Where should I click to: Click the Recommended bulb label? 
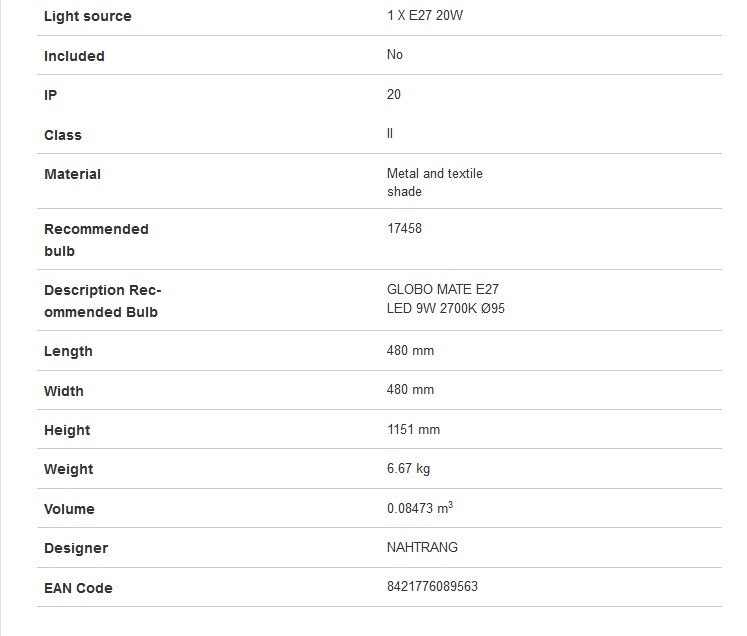coord(96,240)
